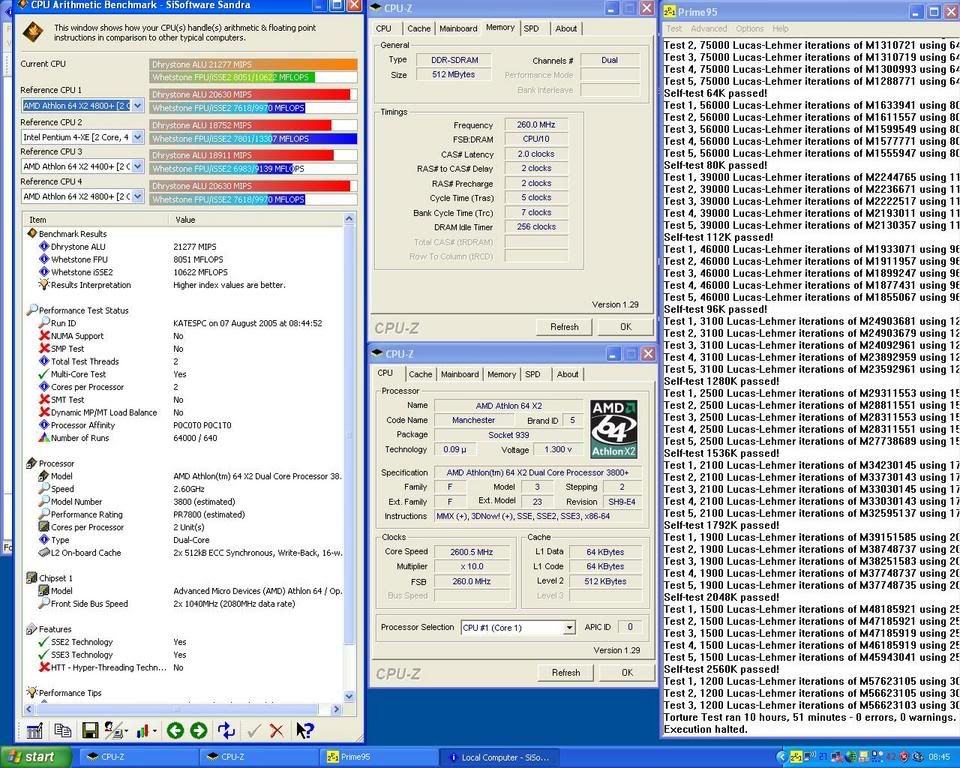Click the Sandra user and computer options icon
This screenshot has height=768, width=960.
coord(113,730)
